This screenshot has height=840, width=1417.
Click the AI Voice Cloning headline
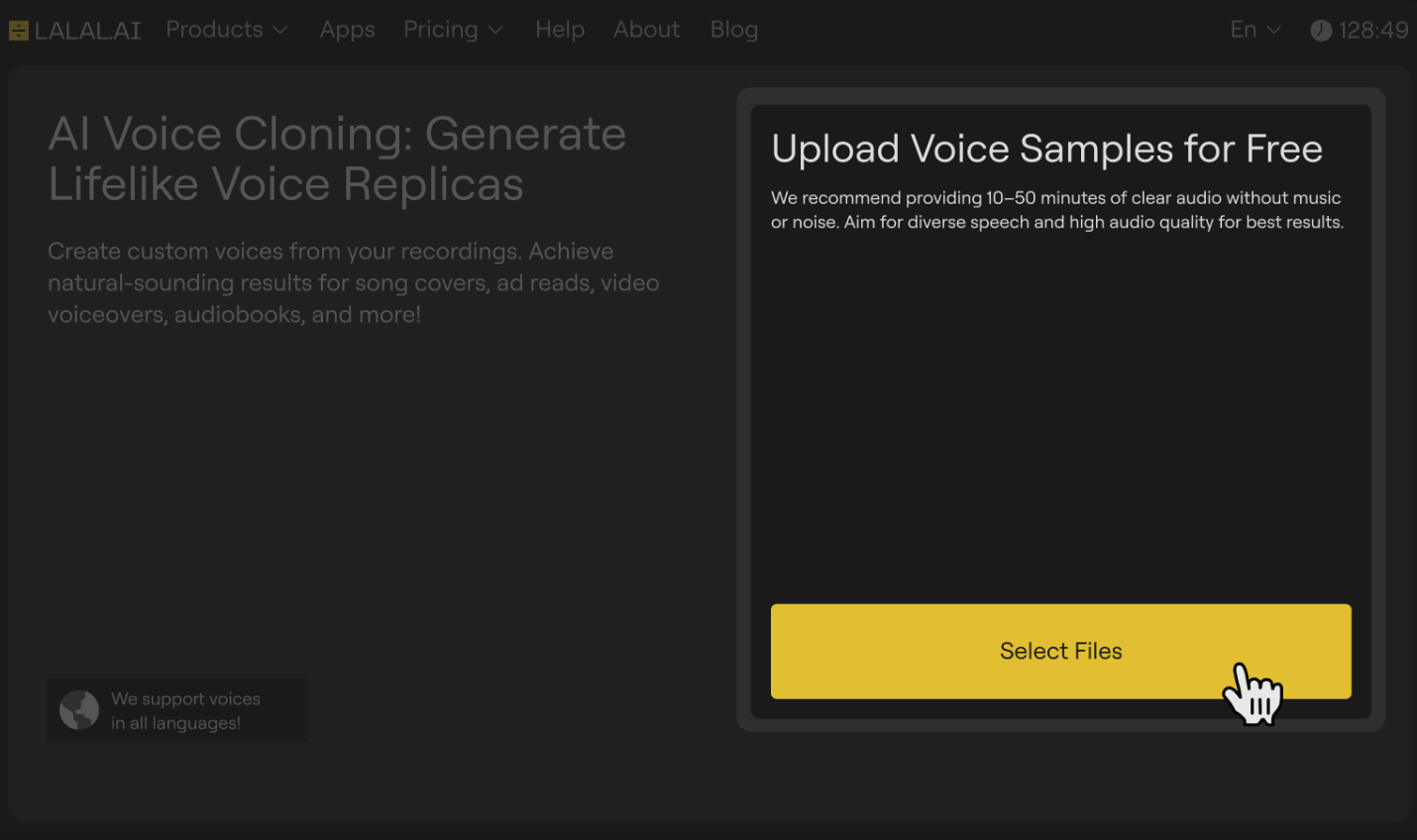tap(337, 158)
